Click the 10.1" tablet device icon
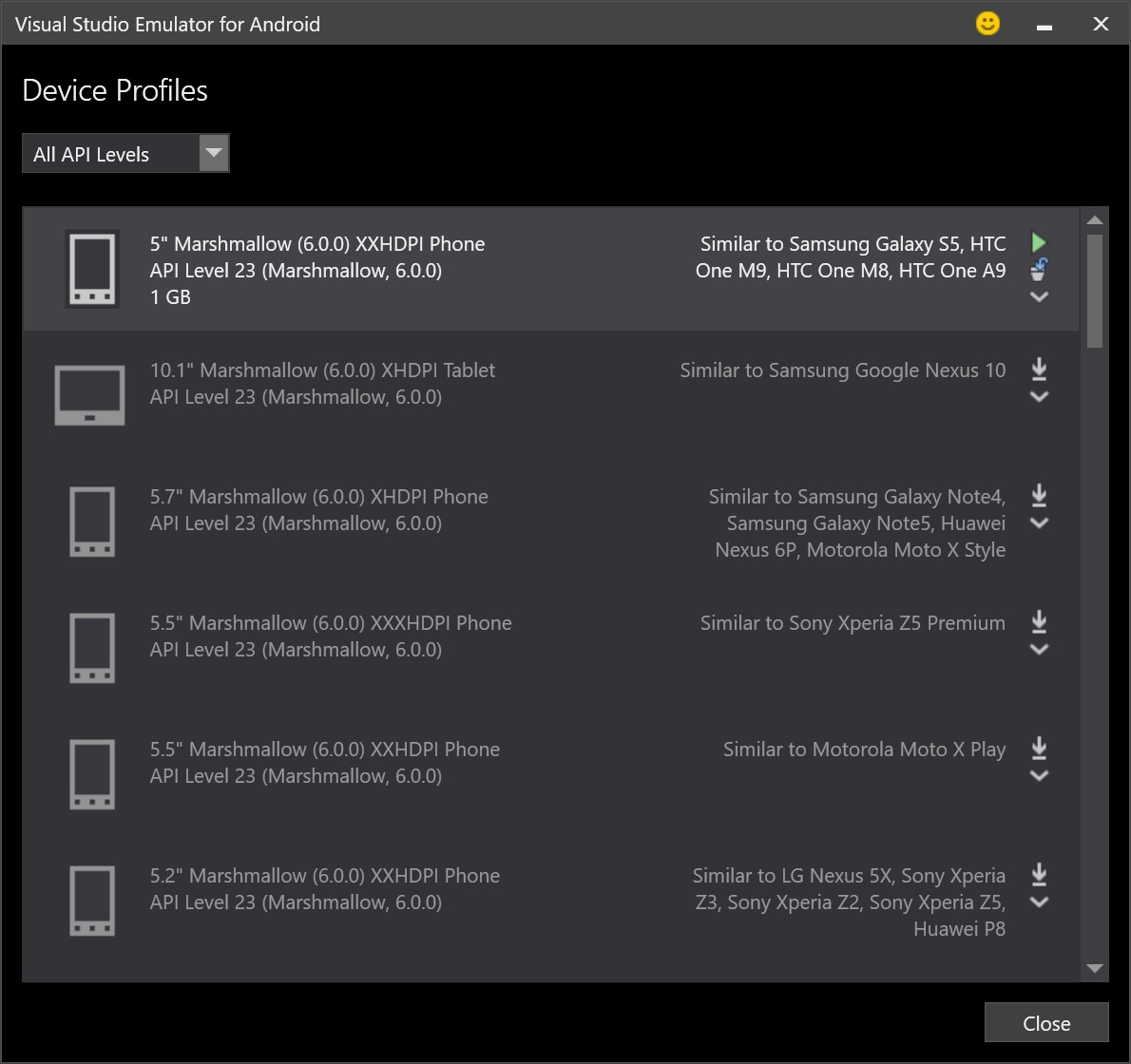Screen dimensions: 1131x1064 coord(89,395)
